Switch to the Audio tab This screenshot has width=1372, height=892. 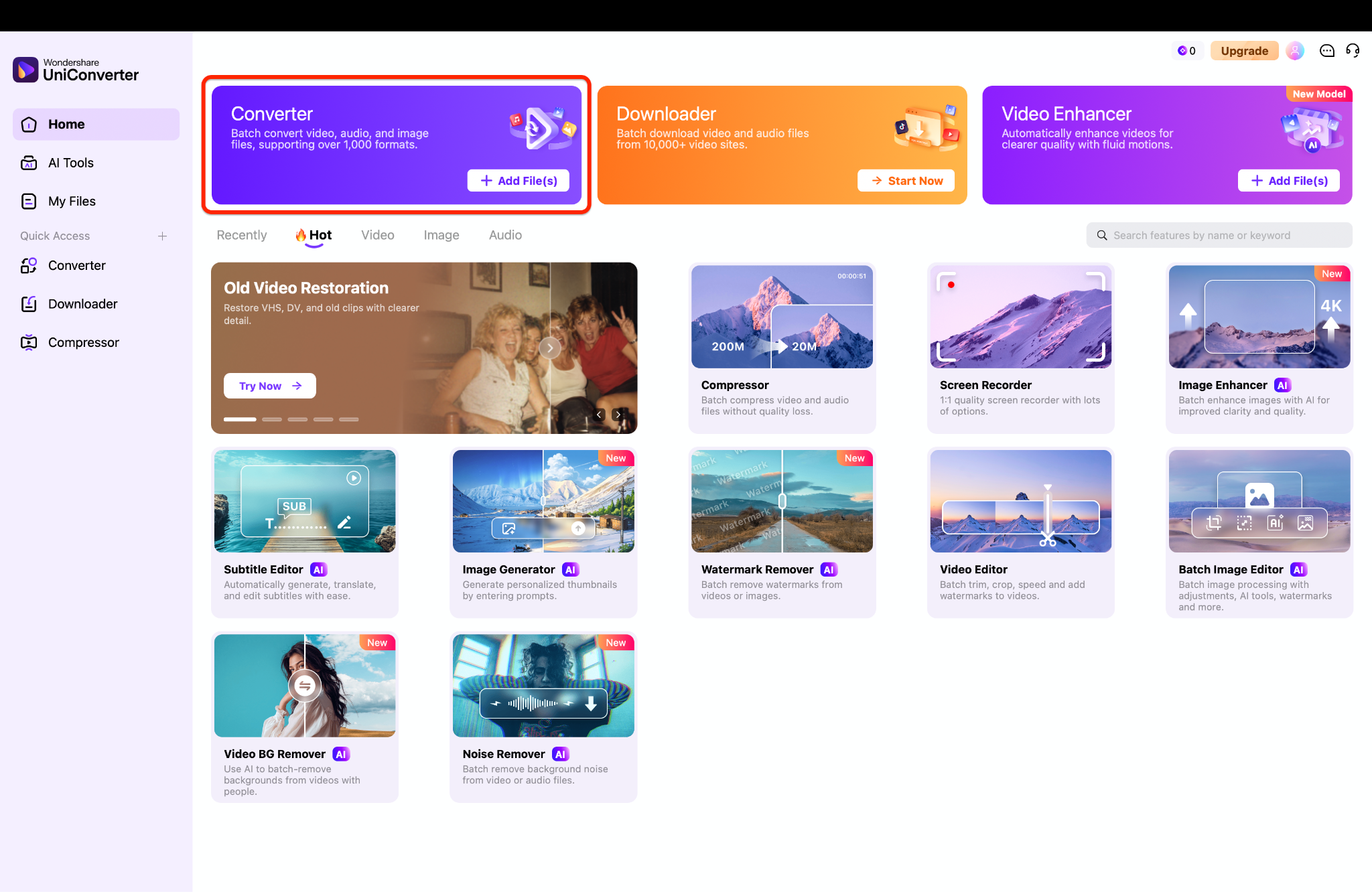tap(505, 235)
